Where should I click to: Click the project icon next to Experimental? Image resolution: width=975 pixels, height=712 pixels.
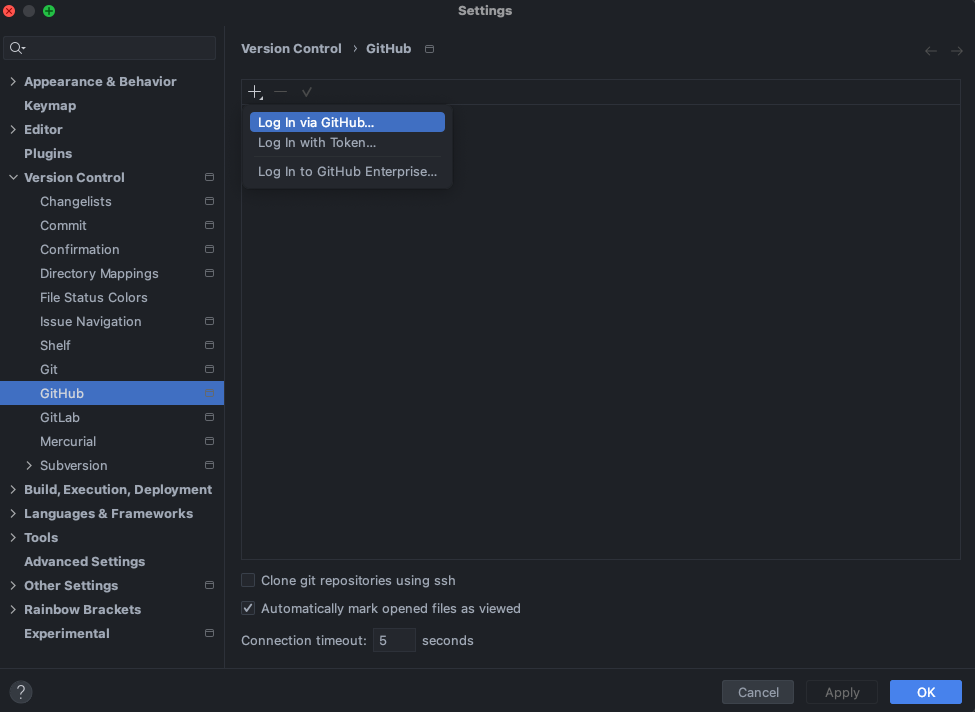(x=210, y=633)
